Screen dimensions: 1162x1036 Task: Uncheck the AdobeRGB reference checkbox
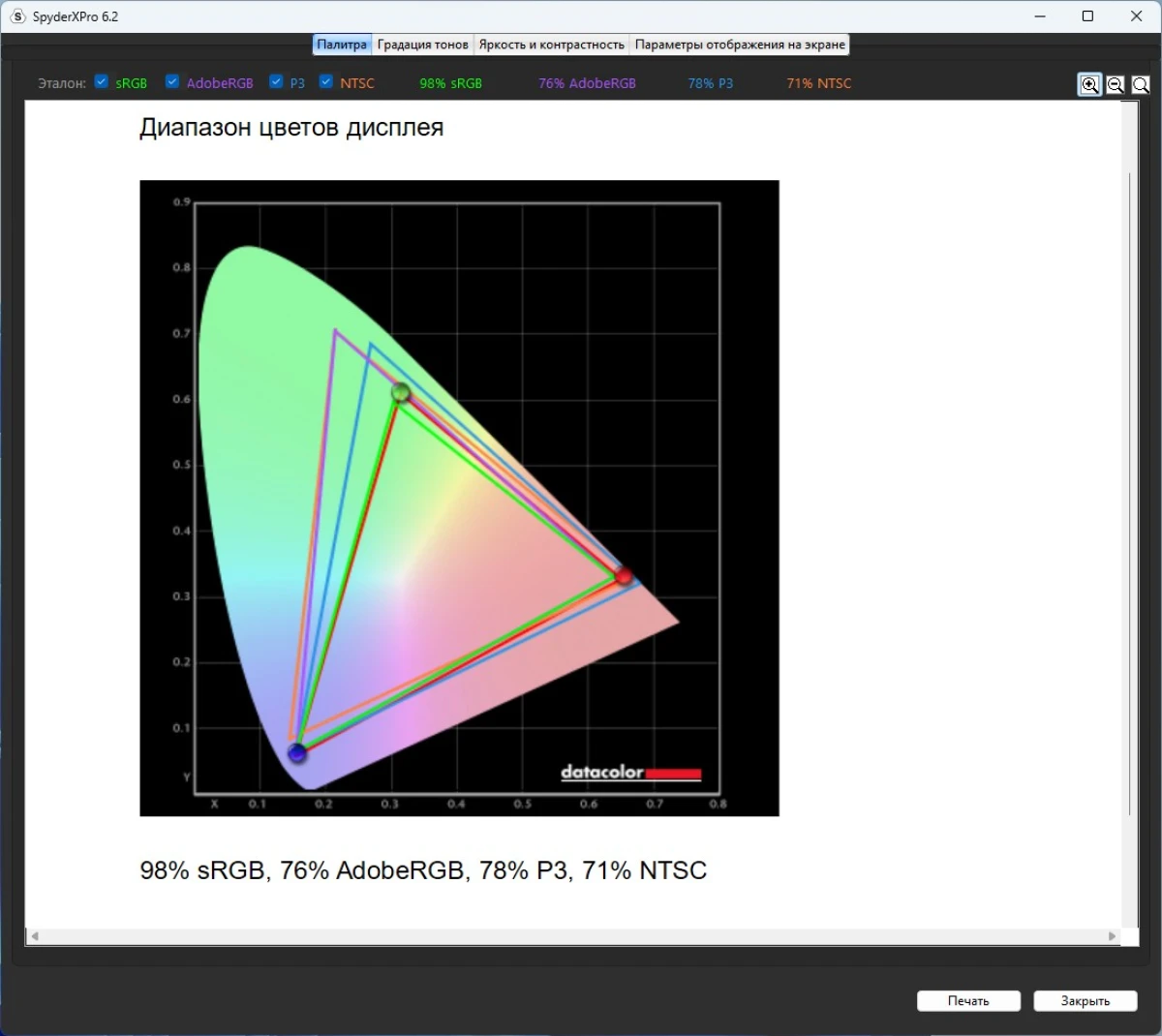coord(172,81)
